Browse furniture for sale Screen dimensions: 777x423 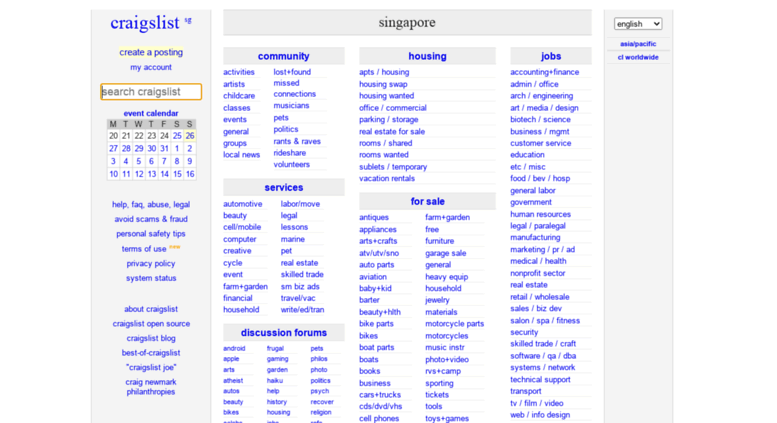click(440, 241)
